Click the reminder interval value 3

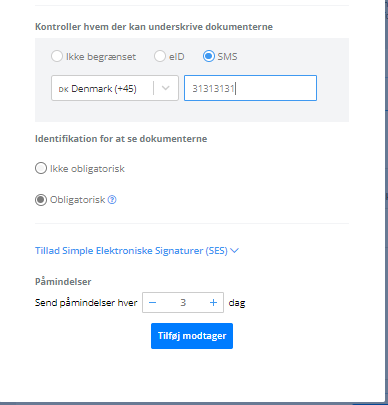click(183, 303)
